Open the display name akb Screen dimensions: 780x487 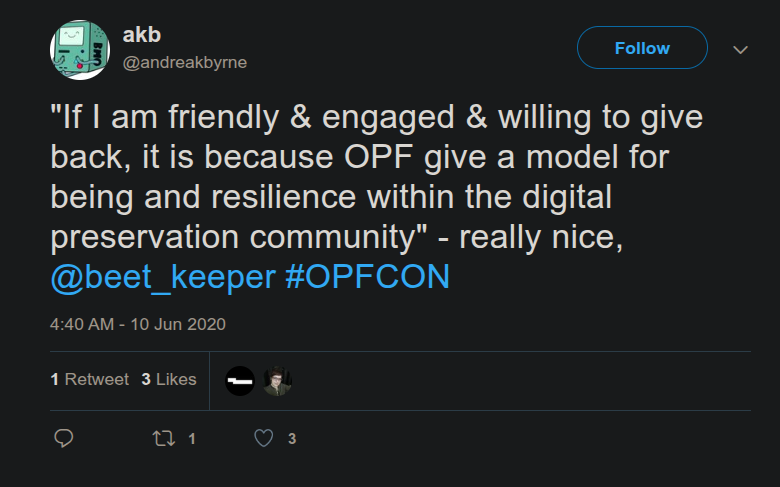pyautogui.click(x=139, y=35)
